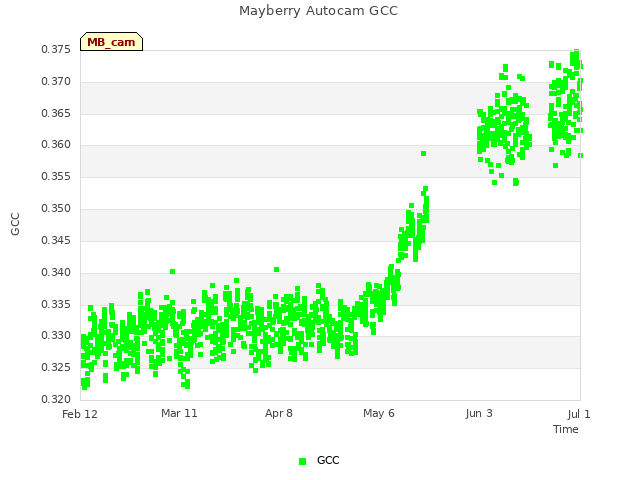640x480 pixels.
Task: Click the 0.350 y-axis value
Action: (56, 209)
